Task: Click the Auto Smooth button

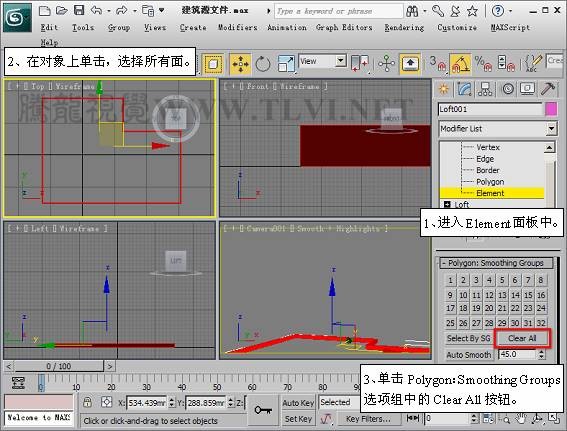Action: [469, 355]
